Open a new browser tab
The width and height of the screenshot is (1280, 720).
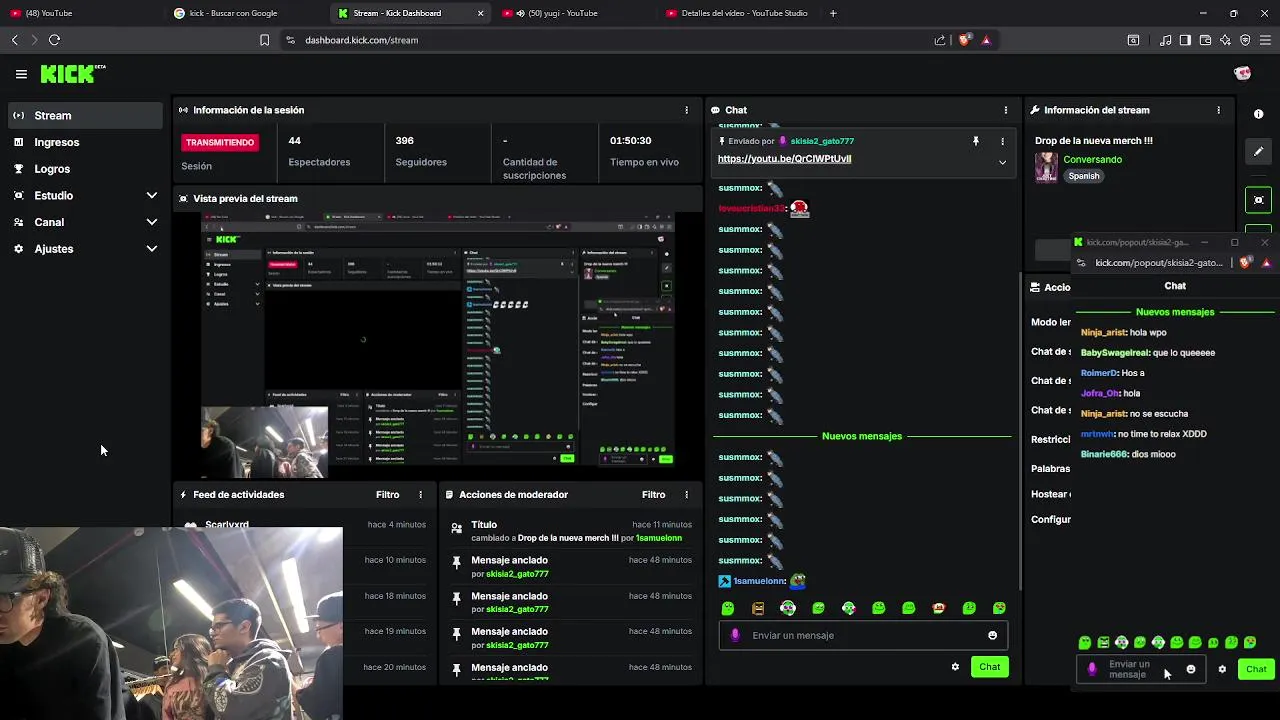click(833, 13)
